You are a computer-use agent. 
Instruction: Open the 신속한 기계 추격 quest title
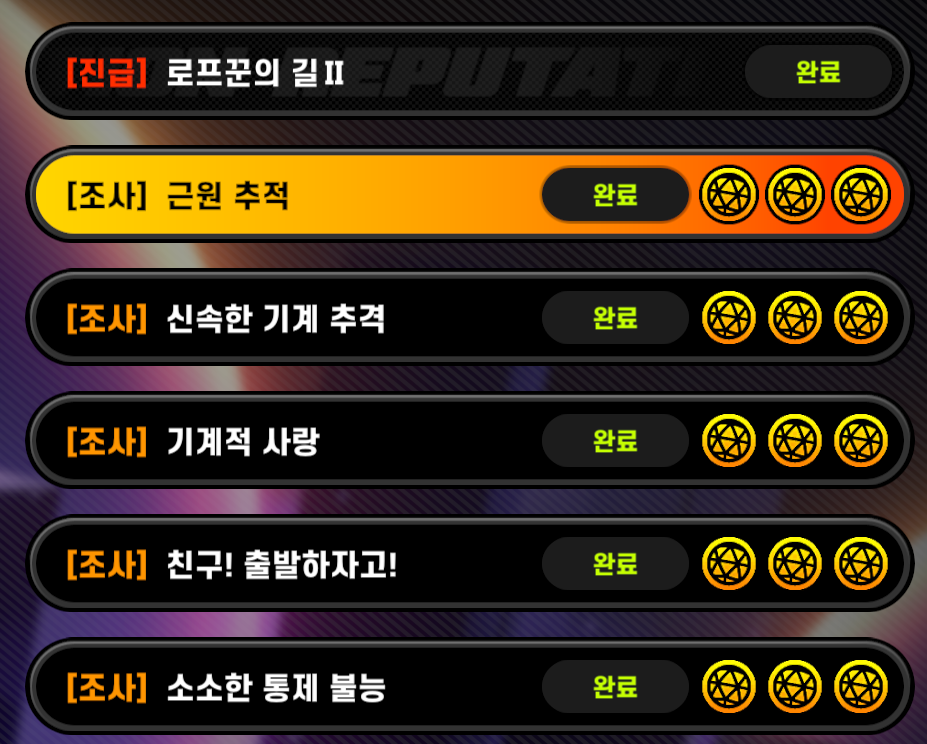(275, 319)
